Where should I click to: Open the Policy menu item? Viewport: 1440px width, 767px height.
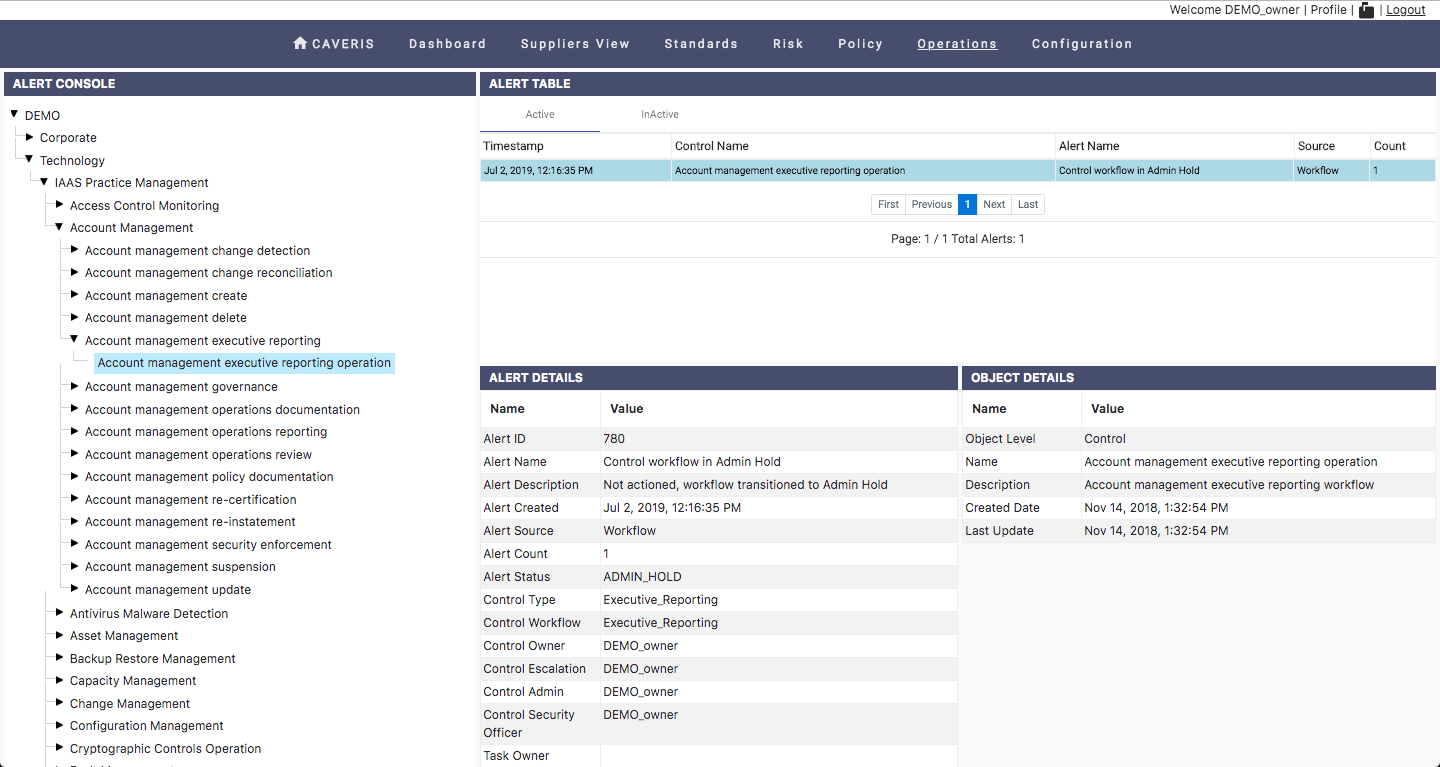pos(860,44)
